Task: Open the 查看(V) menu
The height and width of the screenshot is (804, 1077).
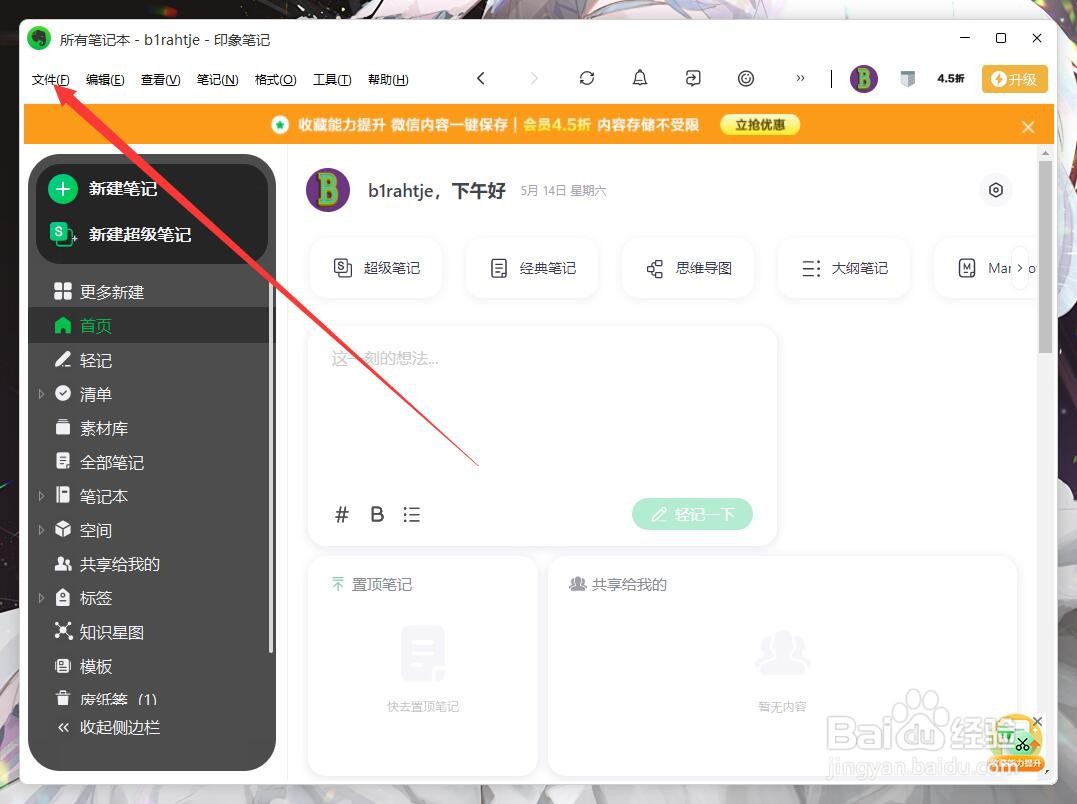Action: pos(160,80)
